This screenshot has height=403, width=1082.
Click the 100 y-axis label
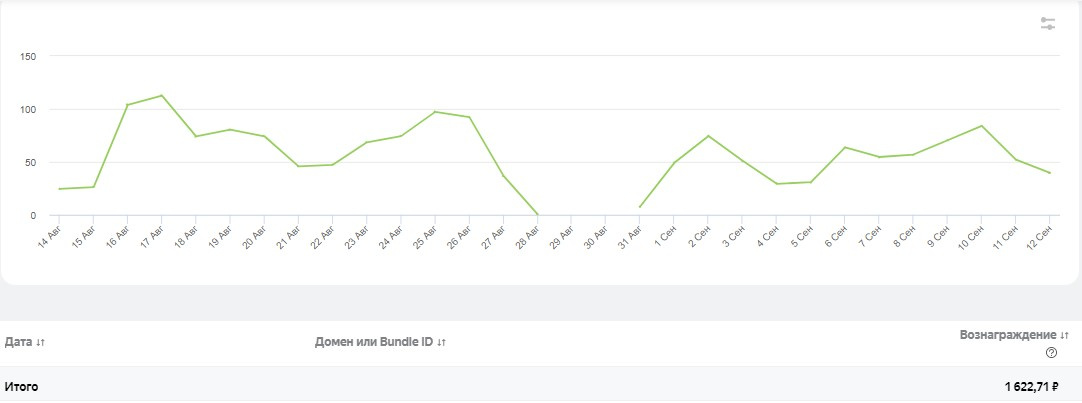(x=28, y=109)
